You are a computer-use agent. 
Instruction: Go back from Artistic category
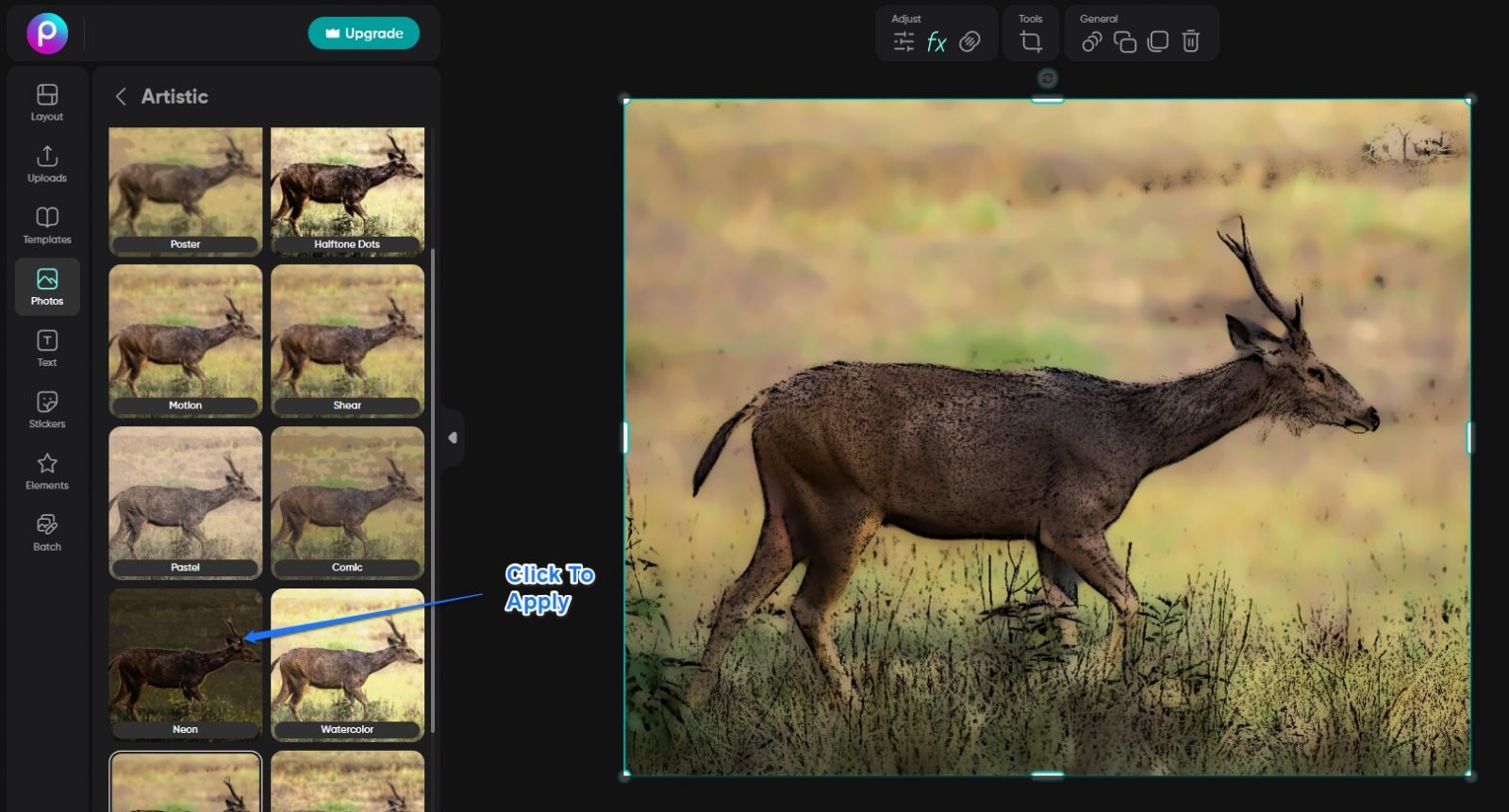tap(121, 96)
